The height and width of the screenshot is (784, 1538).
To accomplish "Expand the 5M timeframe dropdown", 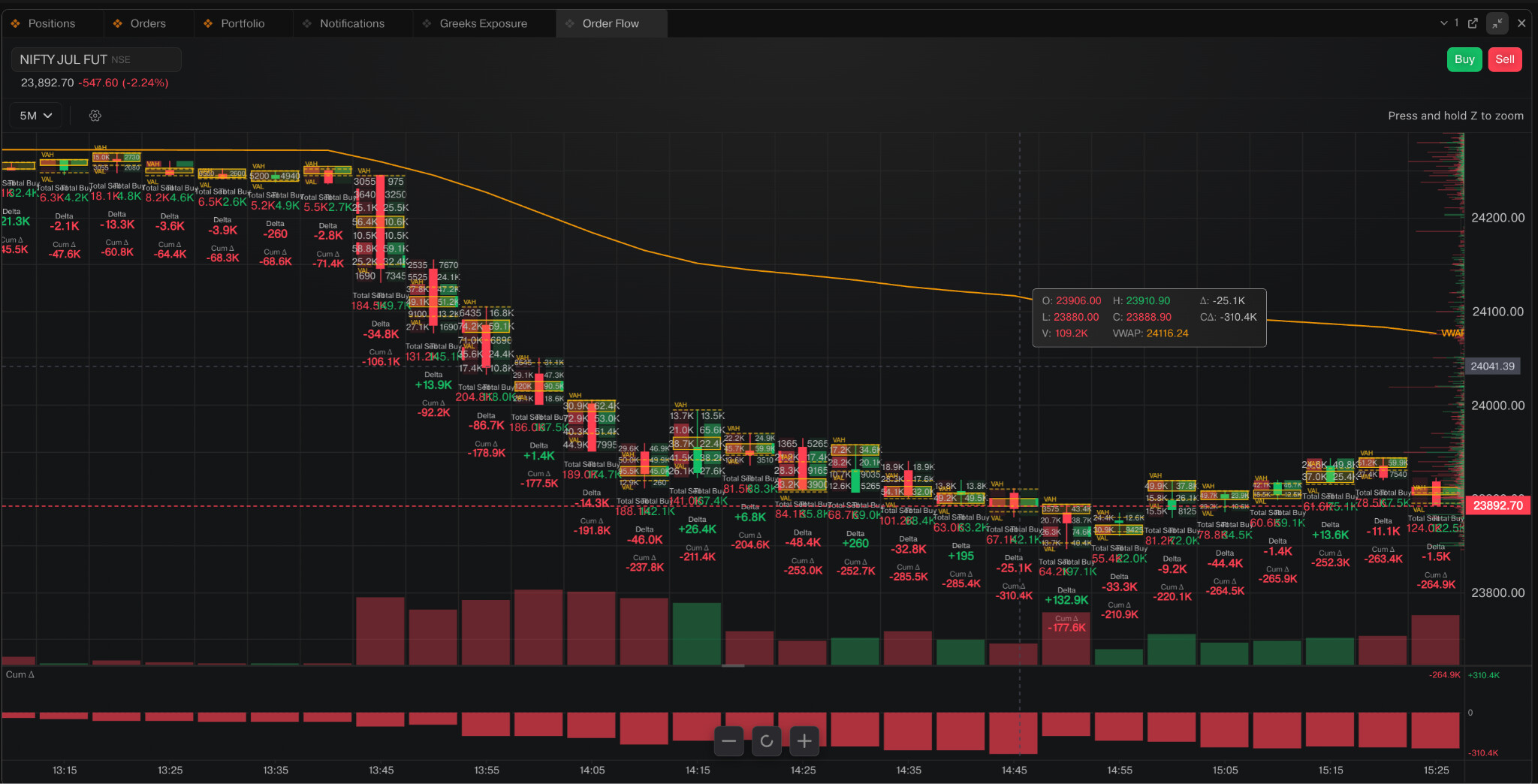I will pos(36,116).
